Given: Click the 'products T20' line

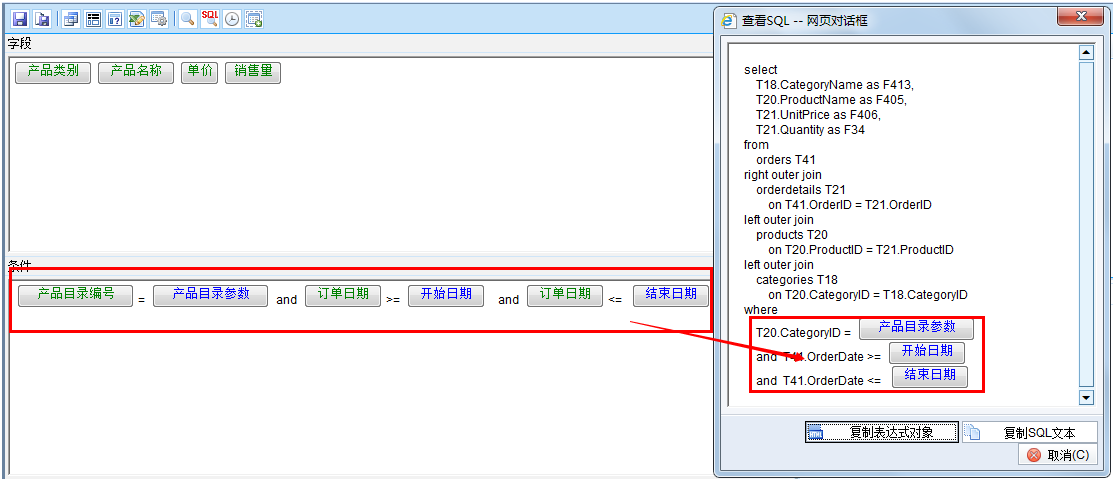Looking at the screenshot, I should coord(791,235).
